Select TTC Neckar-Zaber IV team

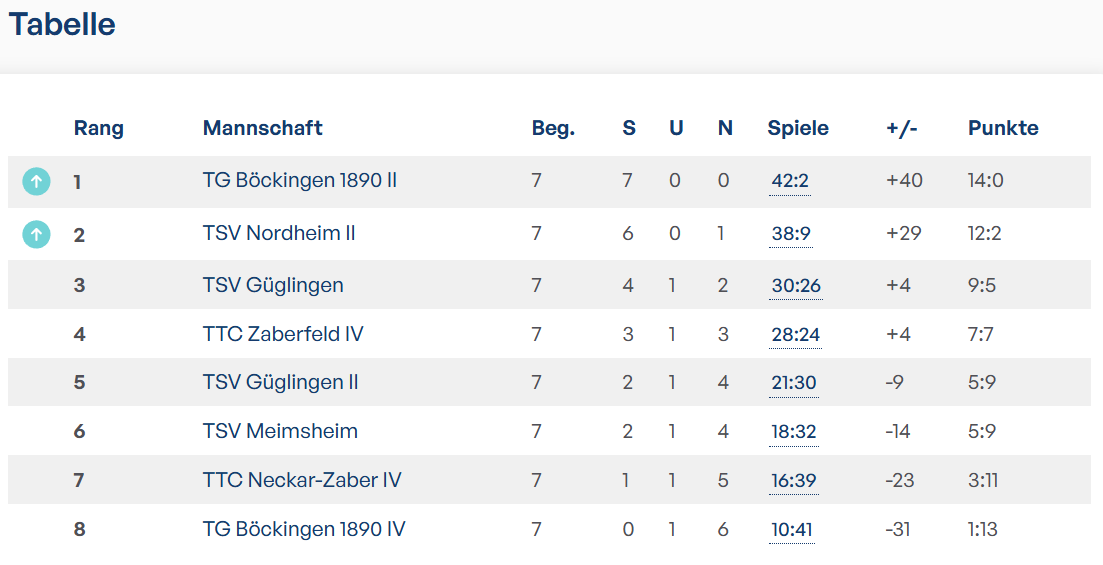[x=302, y=481]
